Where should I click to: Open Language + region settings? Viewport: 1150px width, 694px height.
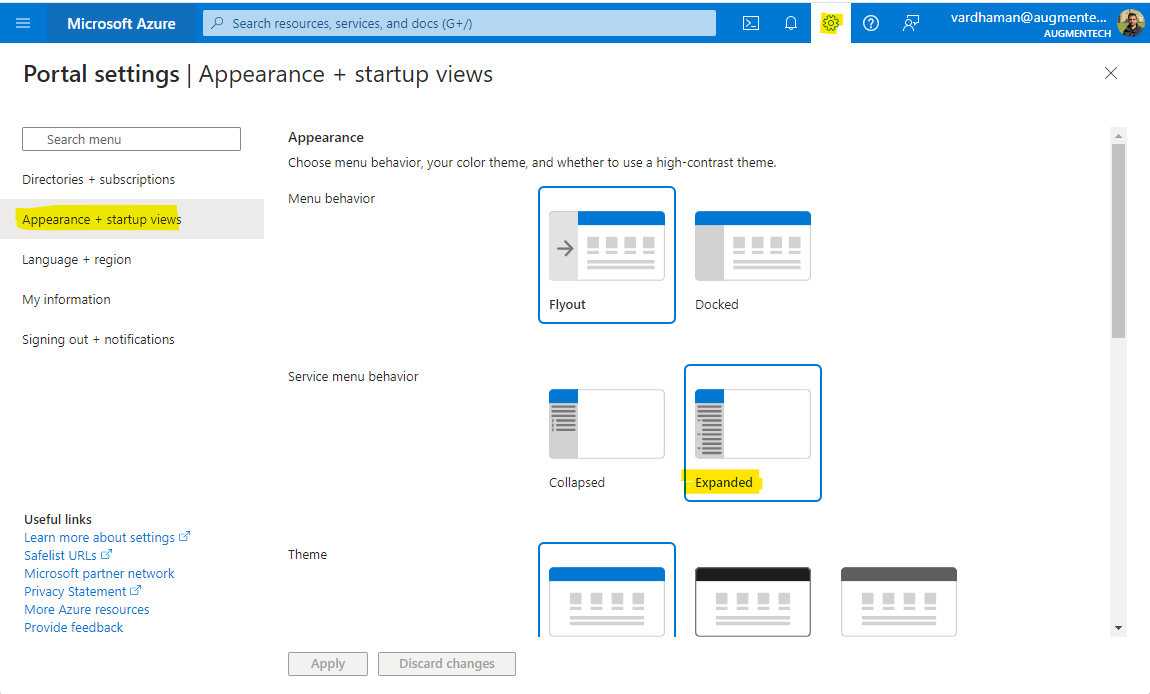pos(76,259)
